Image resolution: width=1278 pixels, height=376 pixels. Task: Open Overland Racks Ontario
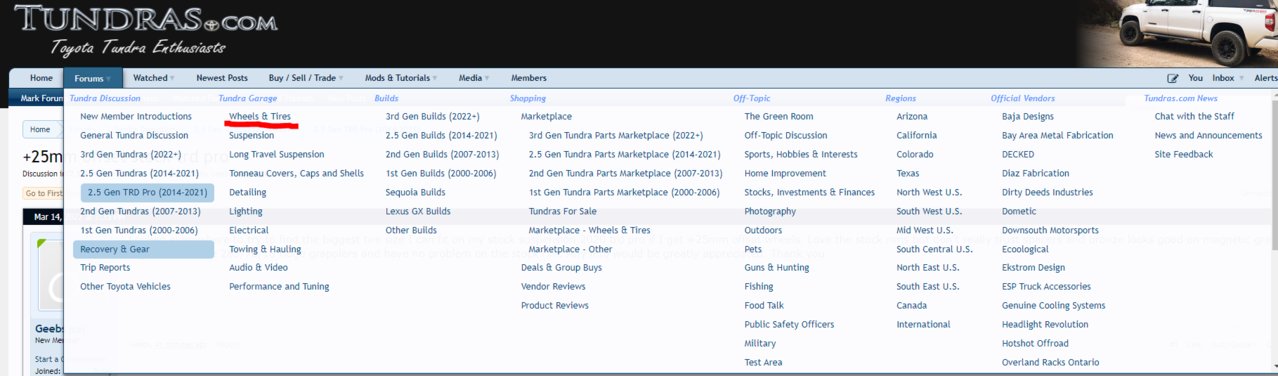(1050, 362)
